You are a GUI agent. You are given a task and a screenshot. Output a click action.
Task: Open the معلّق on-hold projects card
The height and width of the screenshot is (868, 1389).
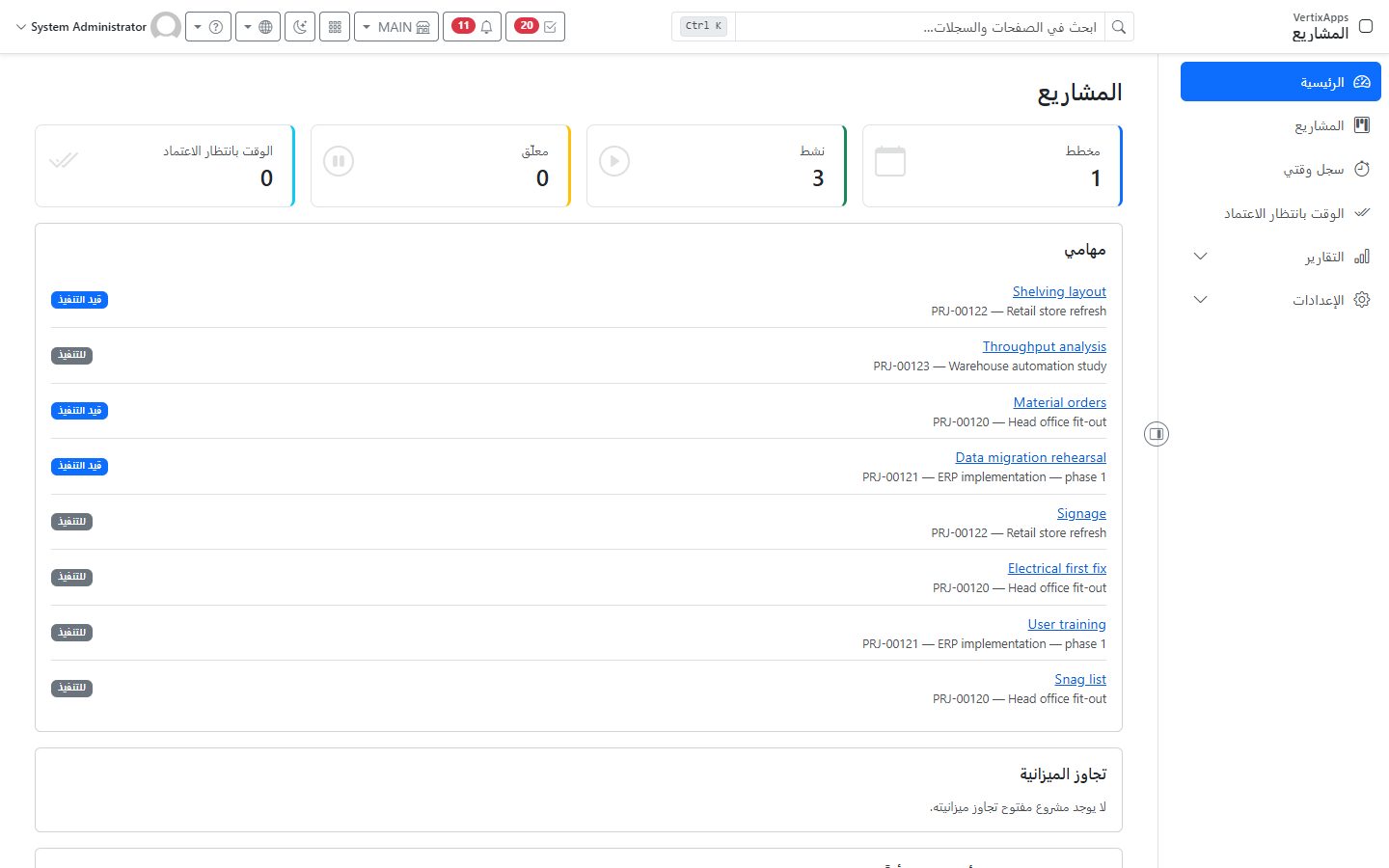[441, 166]
